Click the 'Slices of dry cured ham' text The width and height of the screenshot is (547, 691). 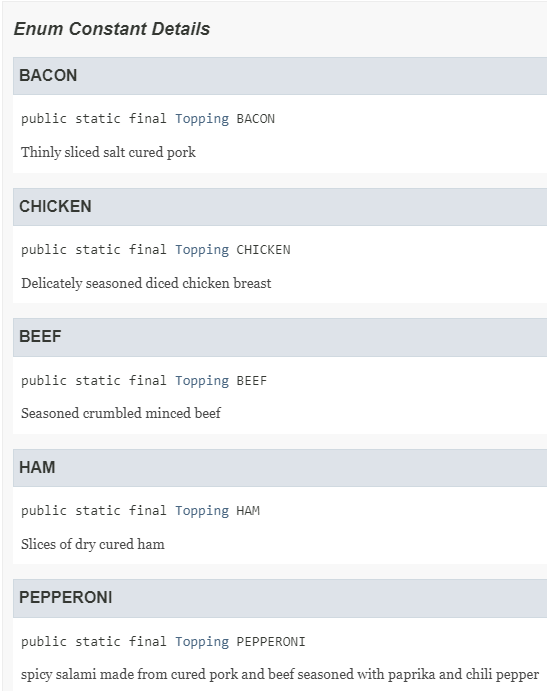(93, 544)
